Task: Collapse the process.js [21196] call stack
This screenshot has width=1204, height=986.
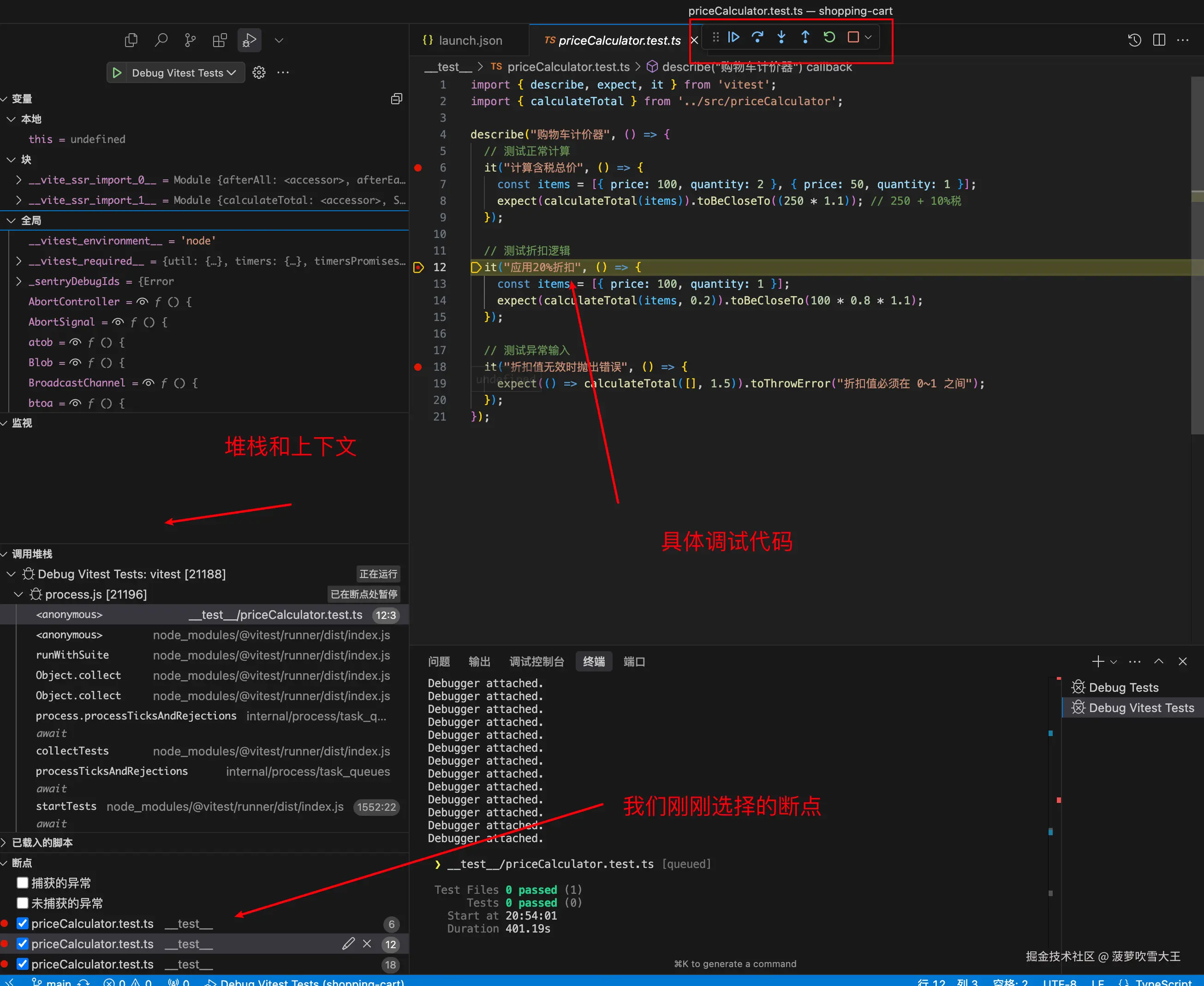Action: click(x=18, y=594)
